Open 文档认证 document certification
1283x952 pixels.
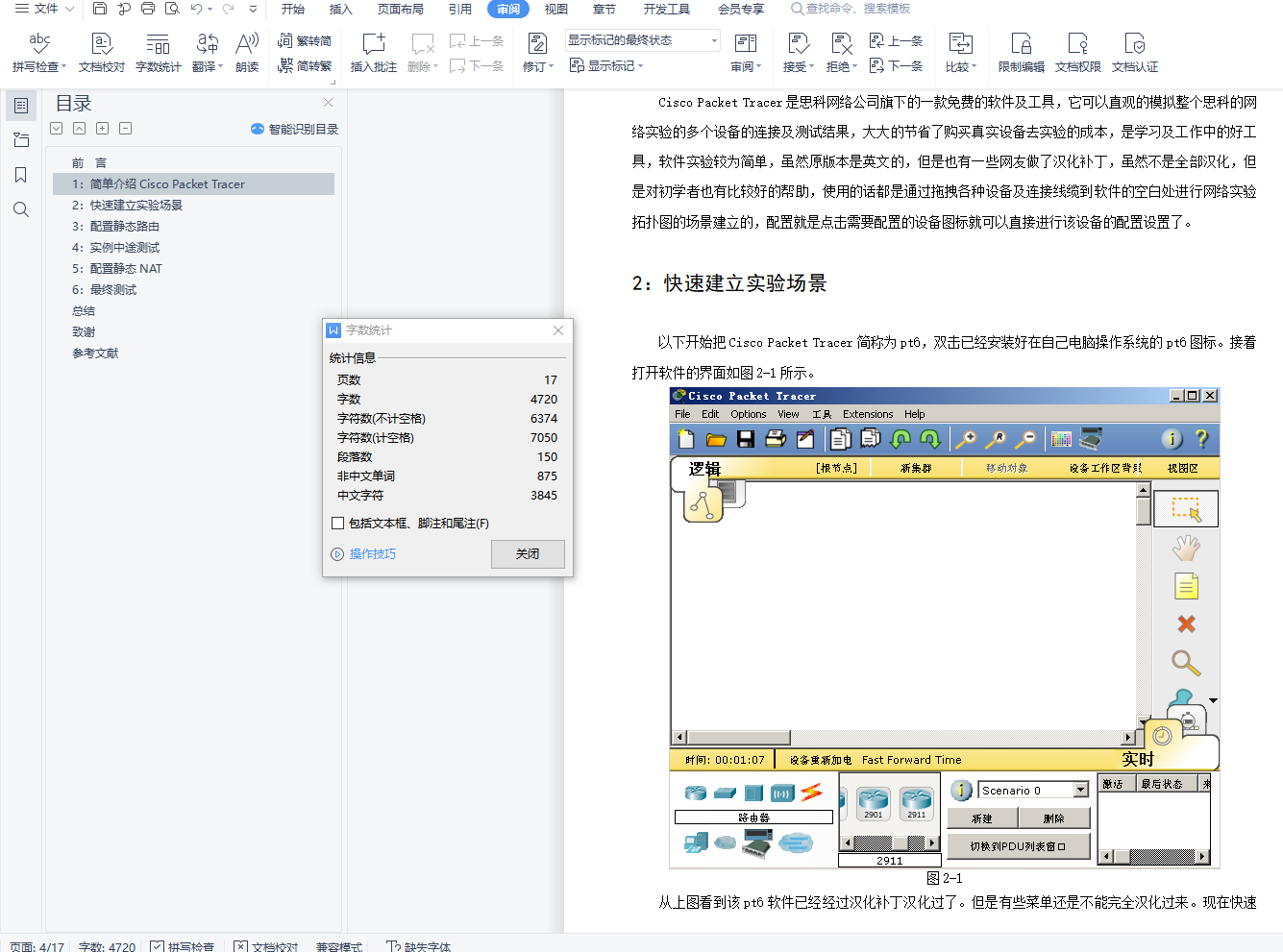click(x=1135, y=53)
